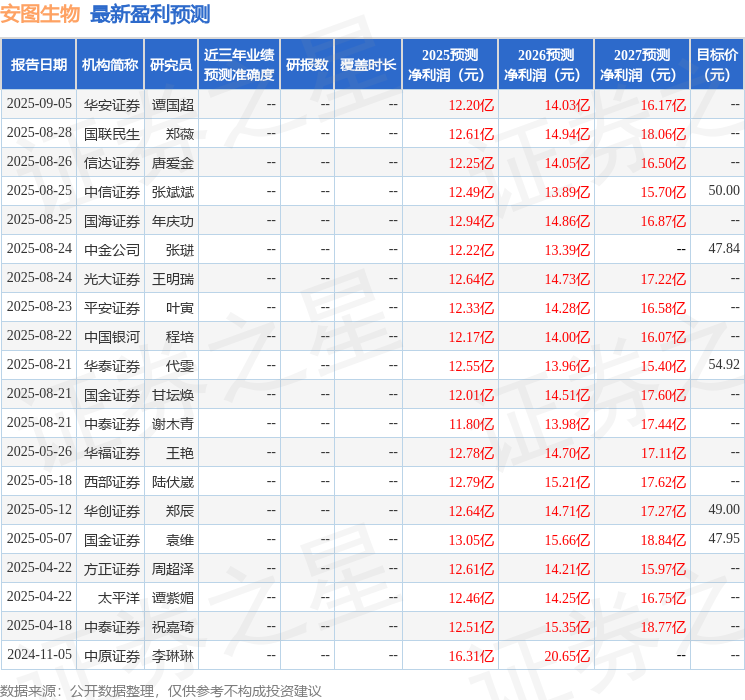Image resolution: width=745 pixels, height=700 pixels.
Task: Select researcher 甘坛焕
Action: click(173, 395)
